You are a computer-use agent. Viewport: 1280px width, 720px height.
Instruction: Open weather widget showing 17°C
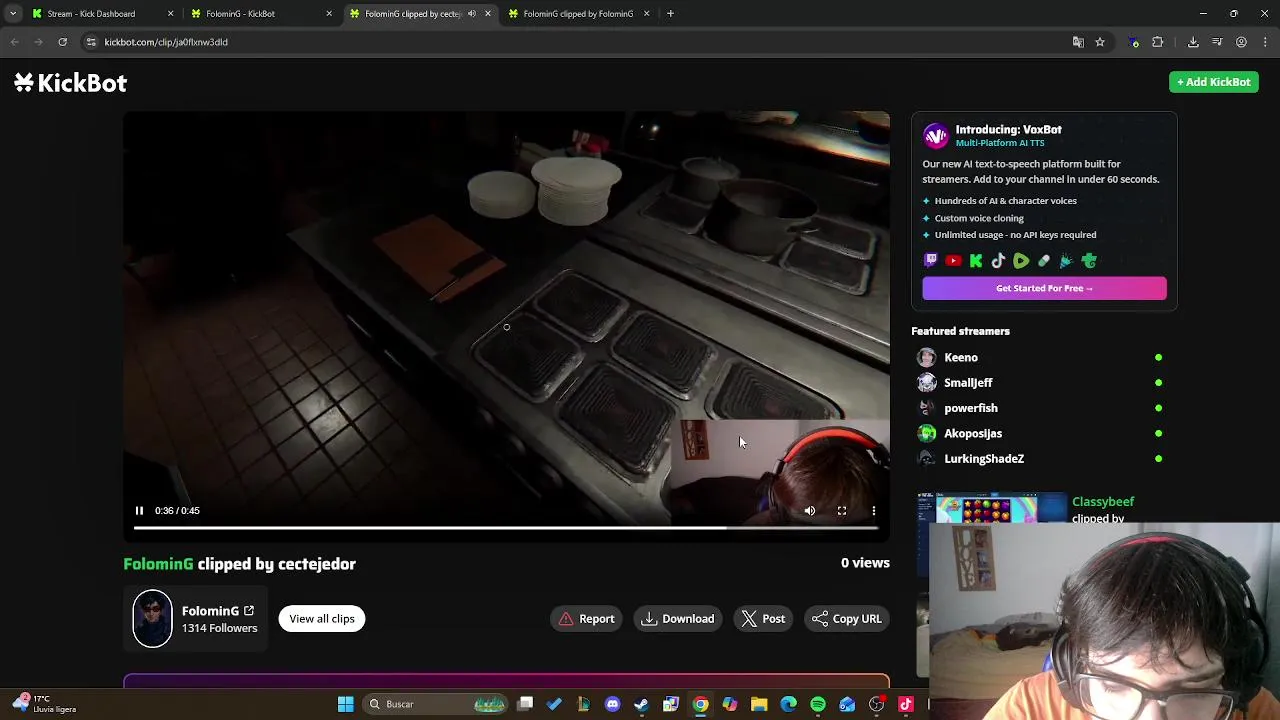(42, 704)
